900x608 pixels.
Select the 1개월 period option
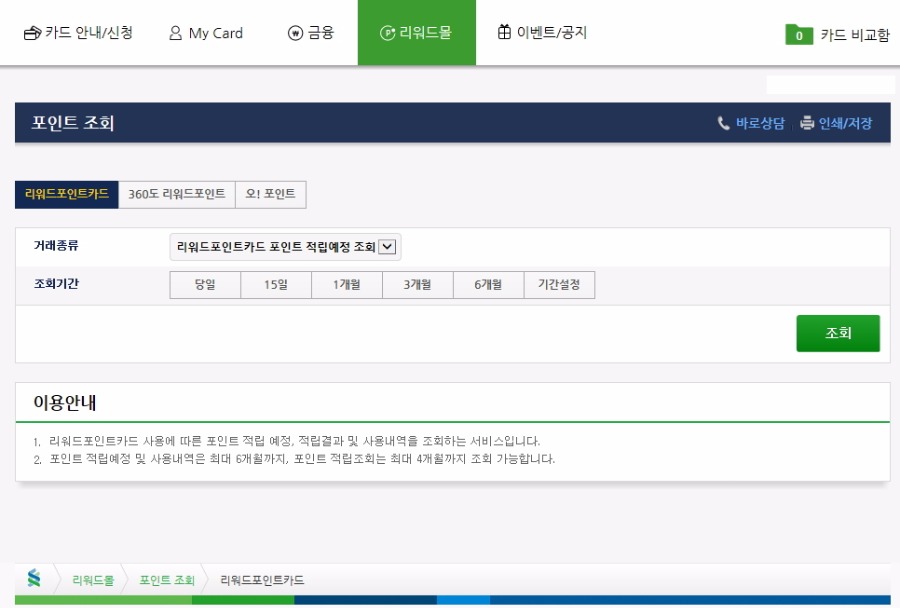346,285
